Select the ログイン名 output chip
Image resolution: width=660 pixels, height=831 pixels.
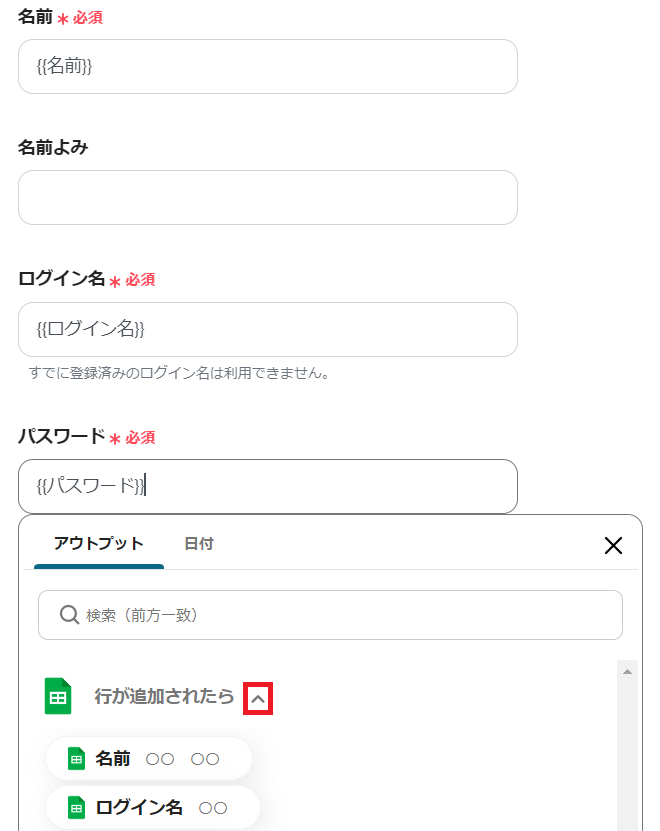[x=153, y=807]
